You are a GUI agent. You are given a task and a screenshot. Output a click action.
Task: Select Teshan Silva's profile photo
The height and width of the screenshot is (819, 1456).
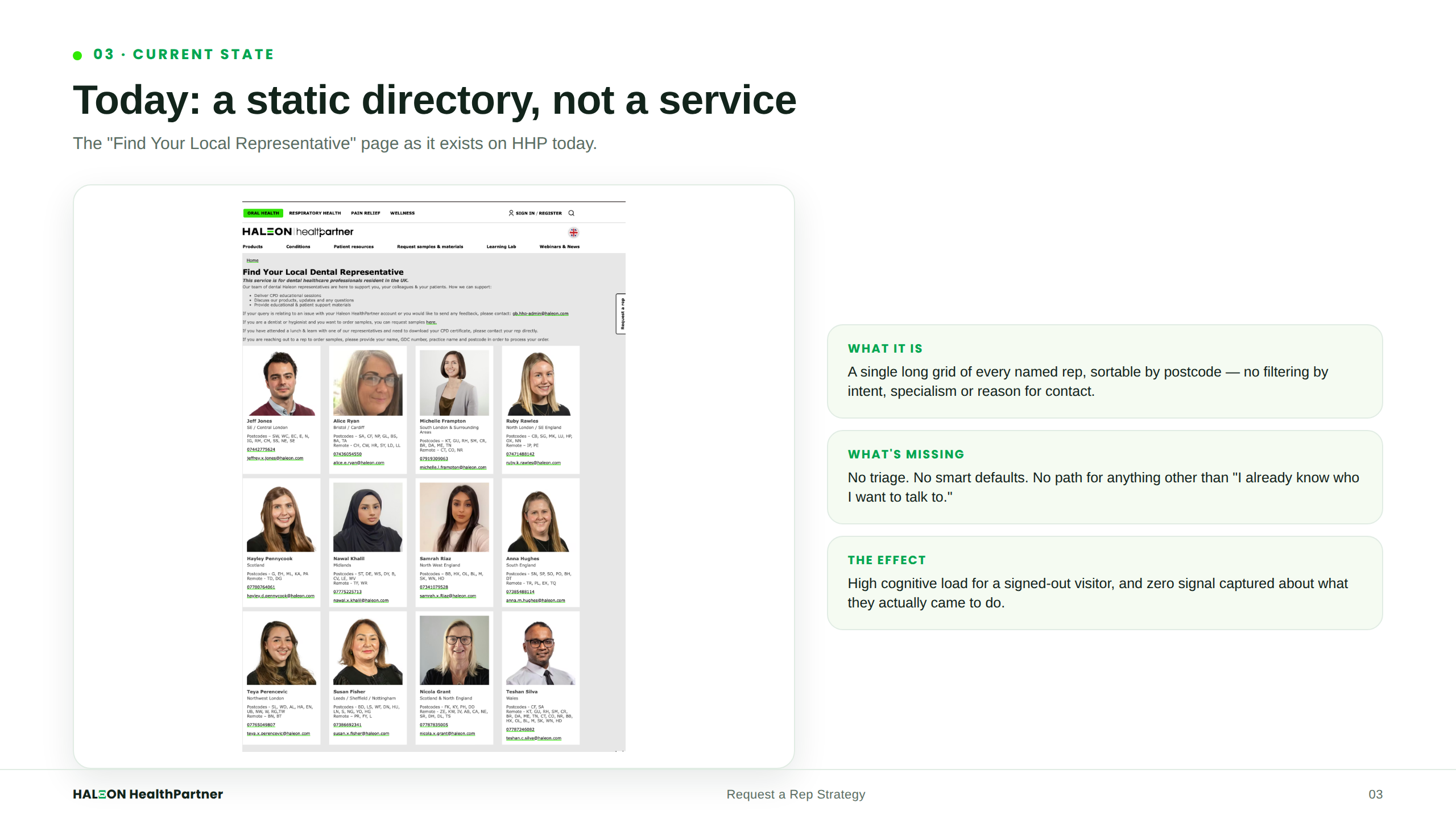[541, 651]
